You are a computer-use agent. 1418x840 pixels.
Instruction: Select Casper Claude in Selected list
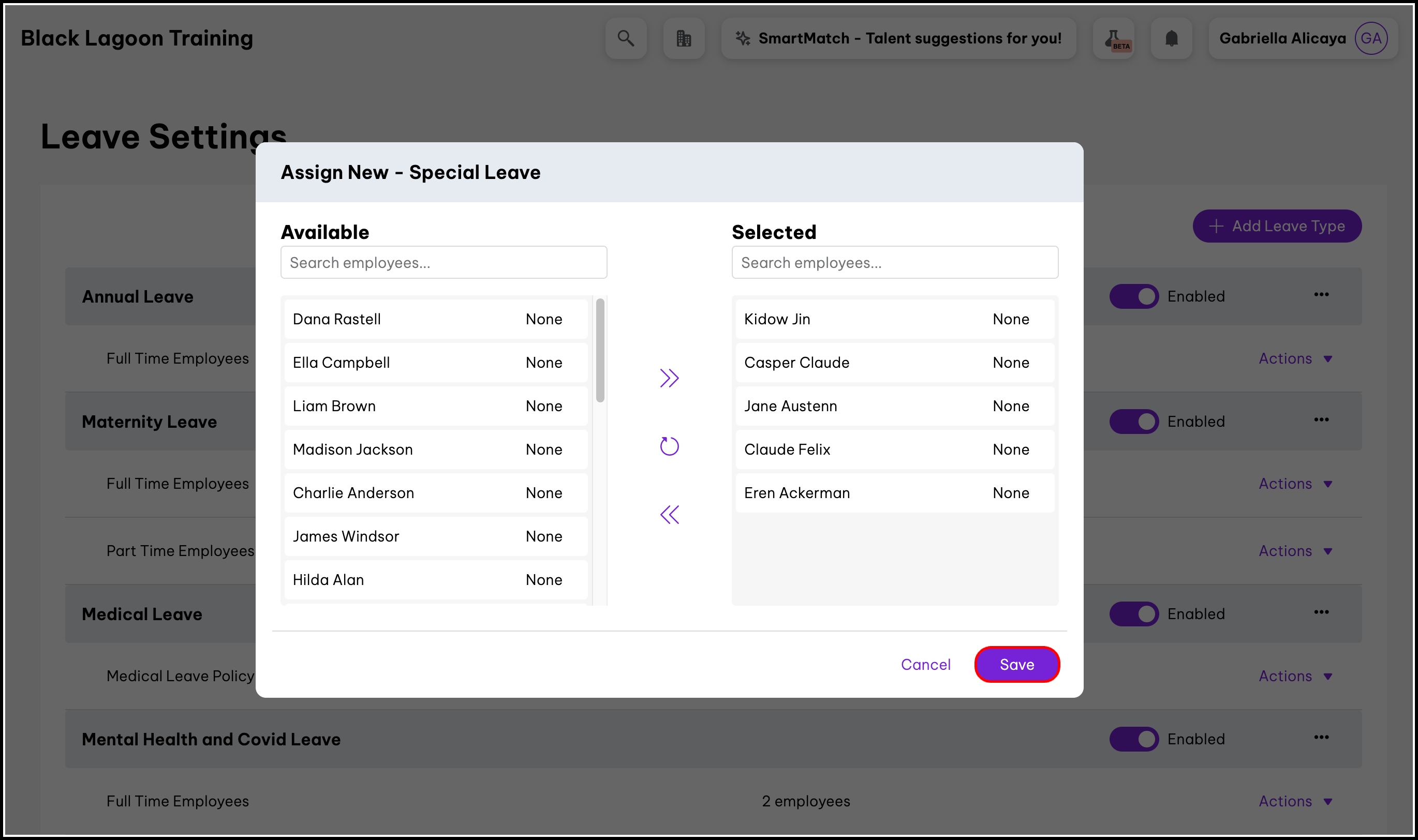coord(894,363)
